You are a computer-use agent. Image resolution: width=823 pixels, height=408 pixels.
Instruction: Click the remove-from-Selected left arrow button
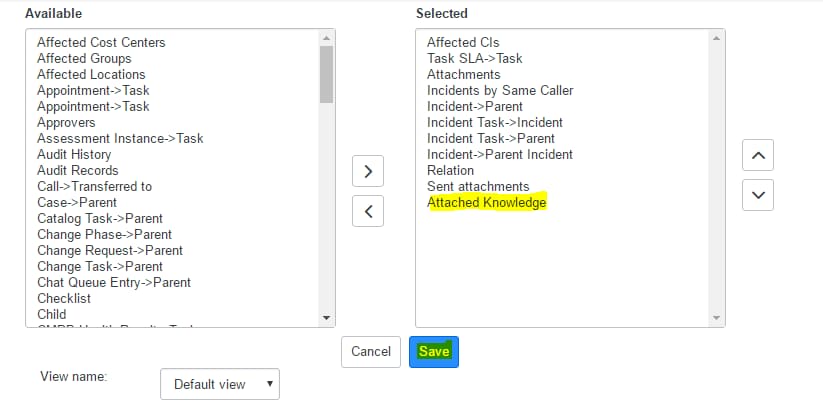coord(367,211)
